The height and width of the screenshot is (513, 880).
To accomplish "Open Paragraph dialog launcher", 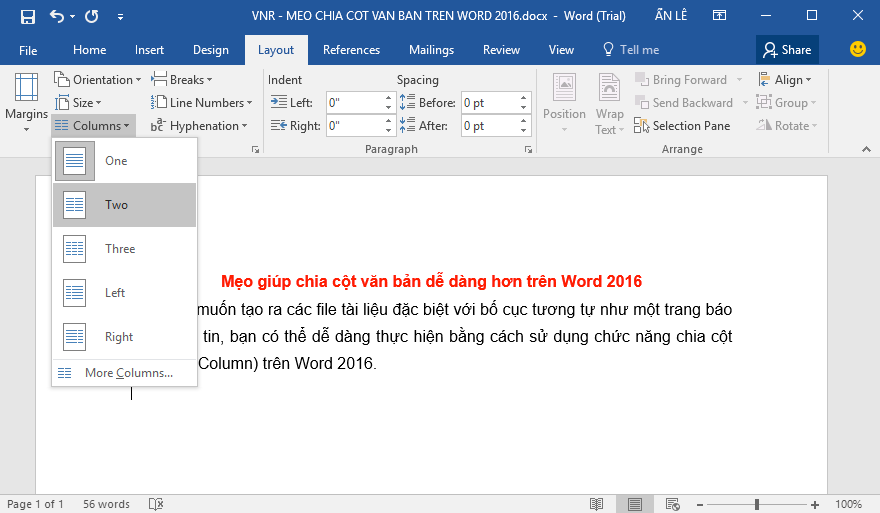I will click(528, 149).
